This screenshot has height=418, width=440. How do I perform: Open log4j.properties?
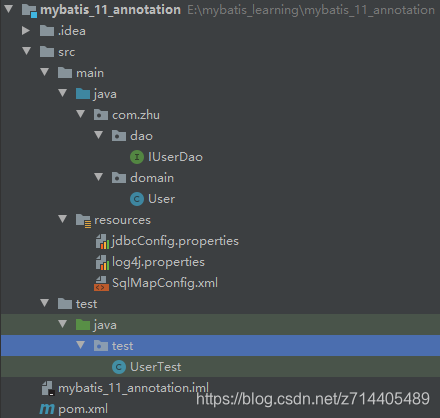pyautogui.click(x=158, y=262)
